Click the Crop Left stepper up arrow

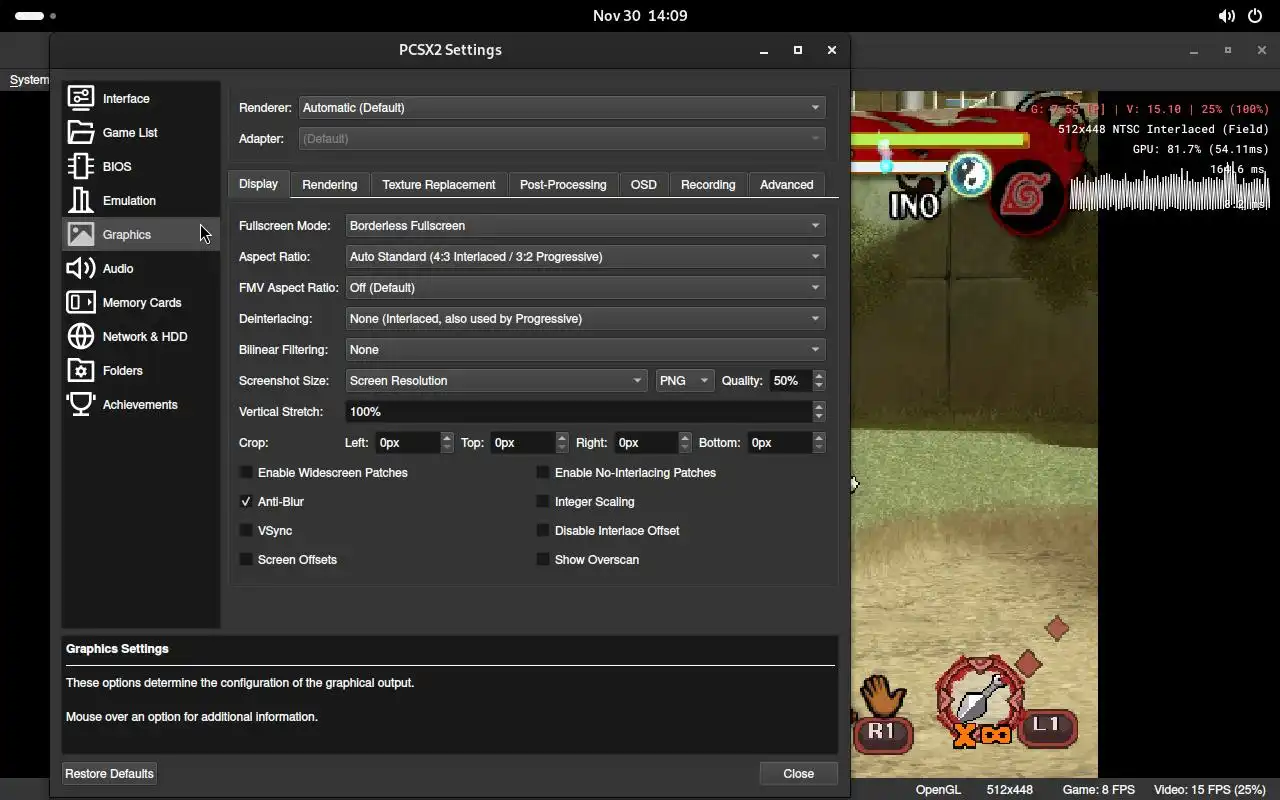447,437
